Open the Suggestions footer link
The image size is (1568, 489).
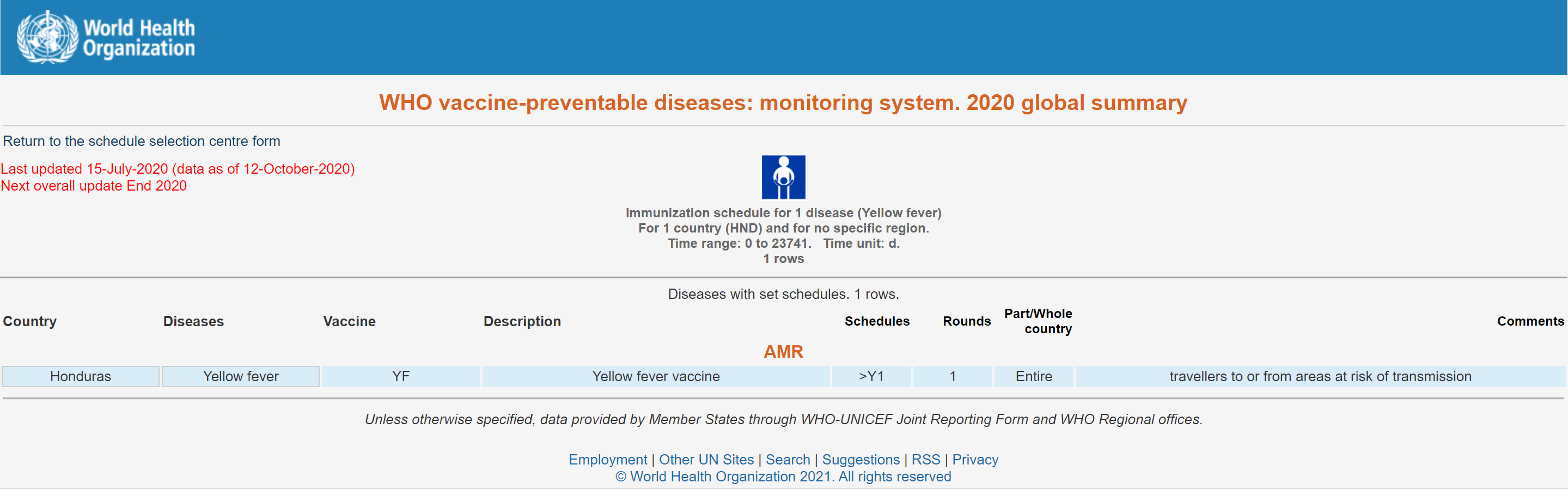[x=861, y=460]
